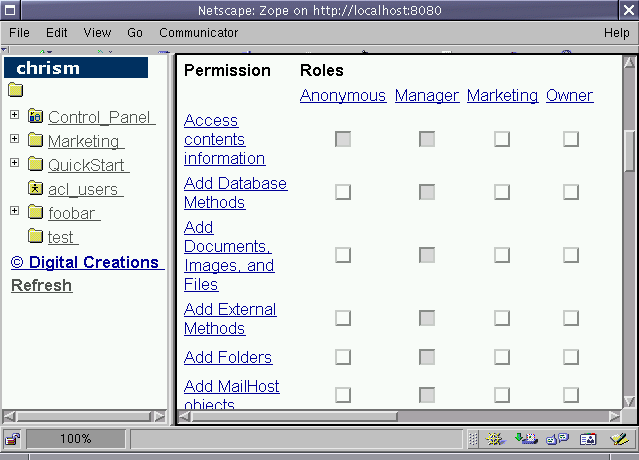
Task: Click the Control_Panel folder icon
Action: (35, 117)
